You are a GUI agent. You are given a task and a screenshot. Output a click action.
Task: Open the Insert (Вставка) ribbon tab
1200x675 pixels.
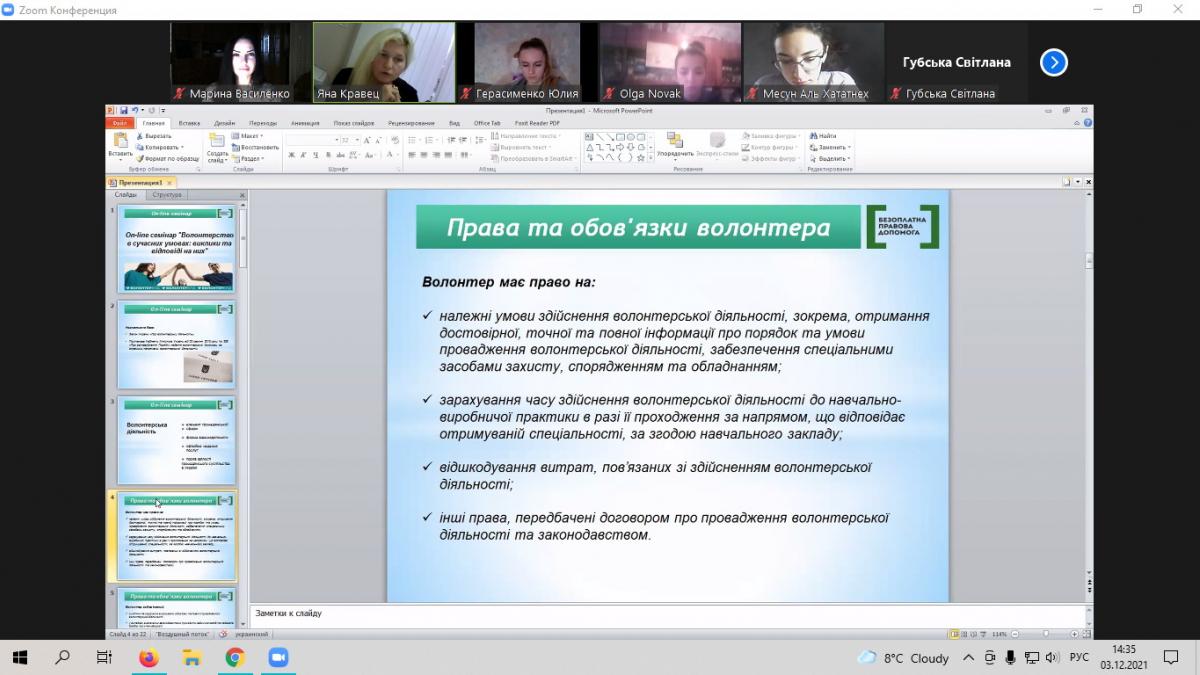click(189, 123)
